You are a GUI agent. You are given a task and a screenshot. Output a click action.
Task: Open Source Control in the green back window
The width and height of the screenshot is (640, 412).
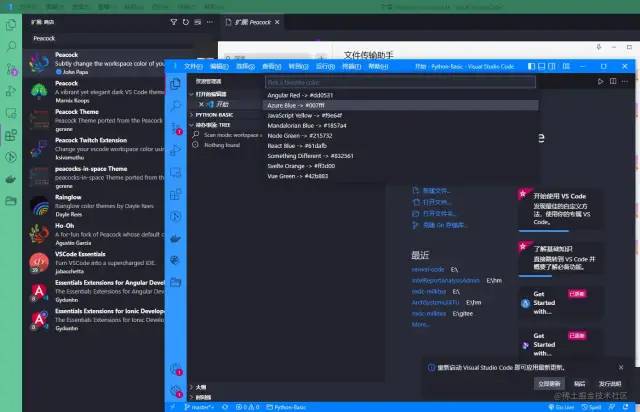tap(11, 69)
